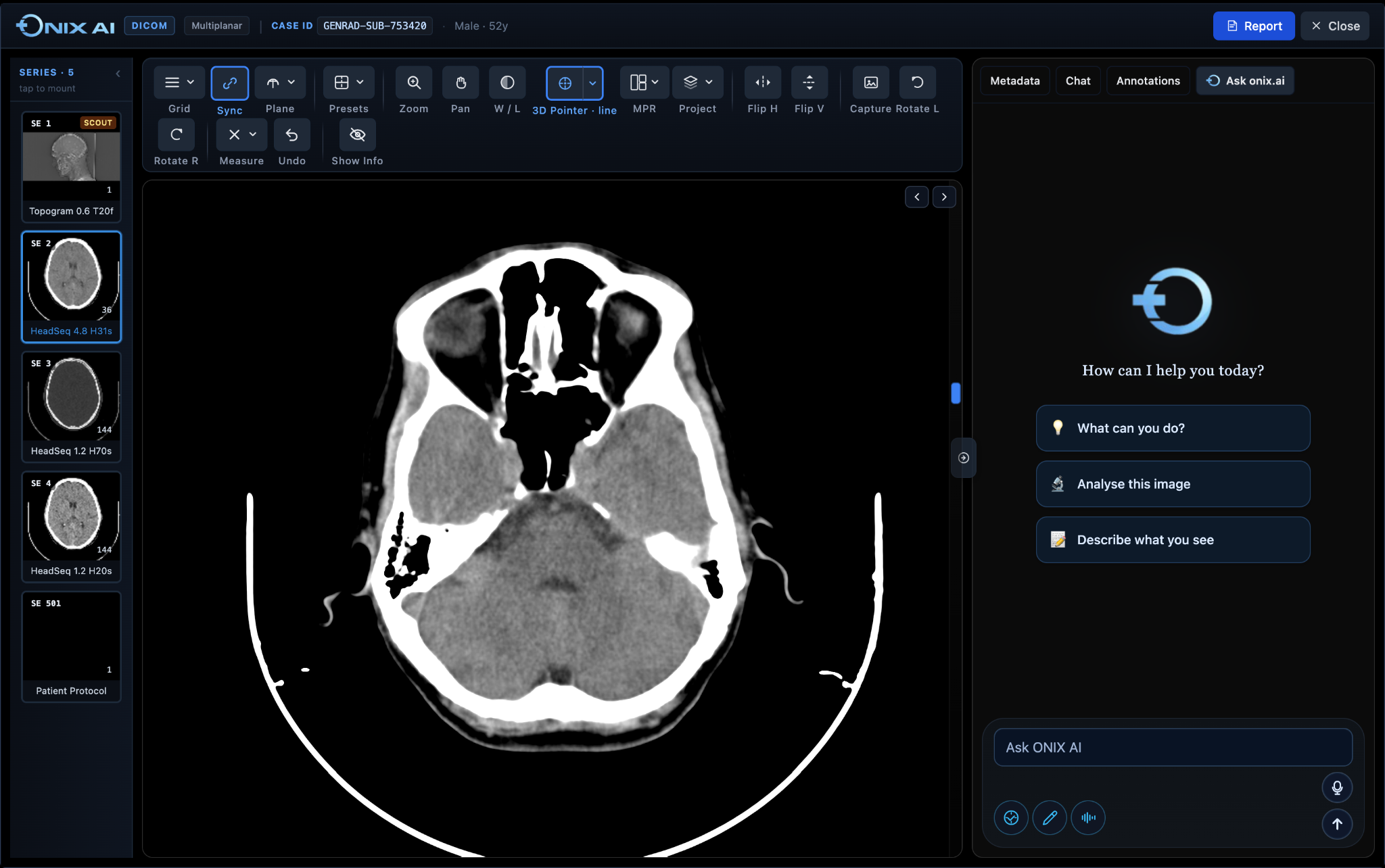Toggle Show Info overlay eye icon
The image size is (1385, 868).
(x=357, y=135)
